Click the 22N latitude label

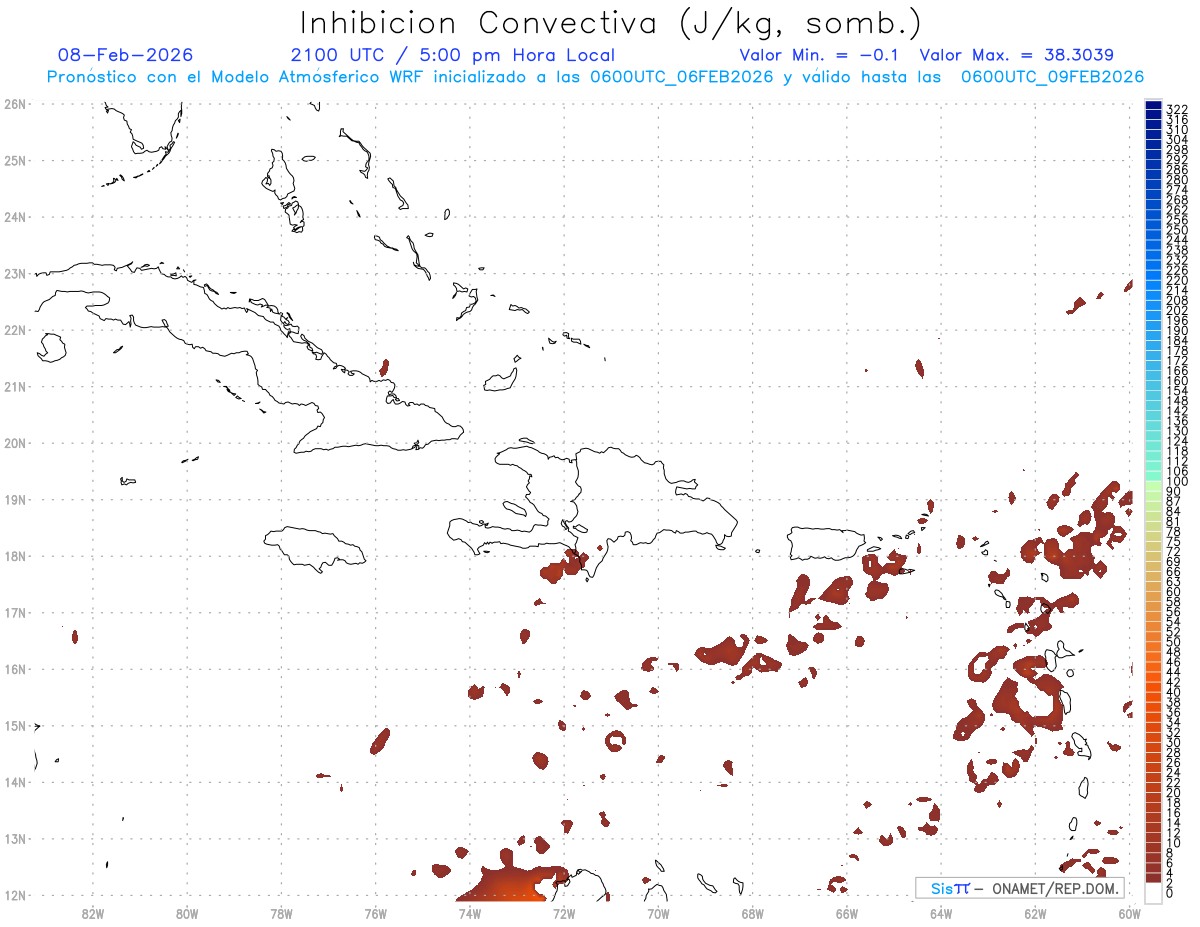(14, 330)
